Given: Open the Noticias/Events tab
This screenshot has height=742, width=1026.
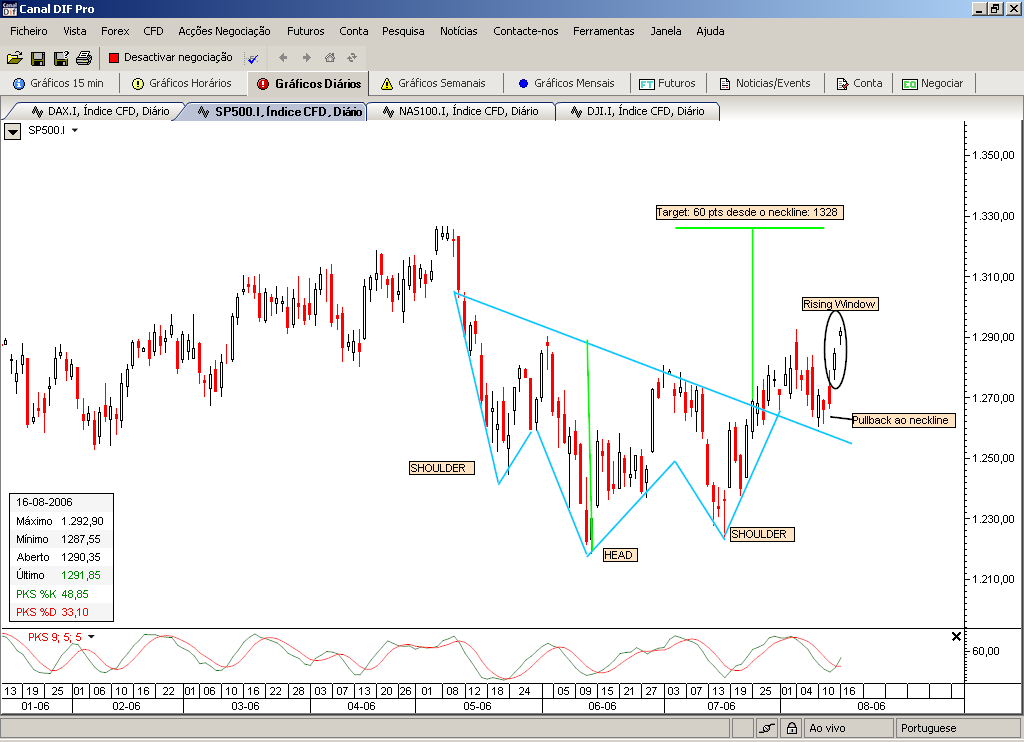Looking at the screenshot, I should point(765,83).
